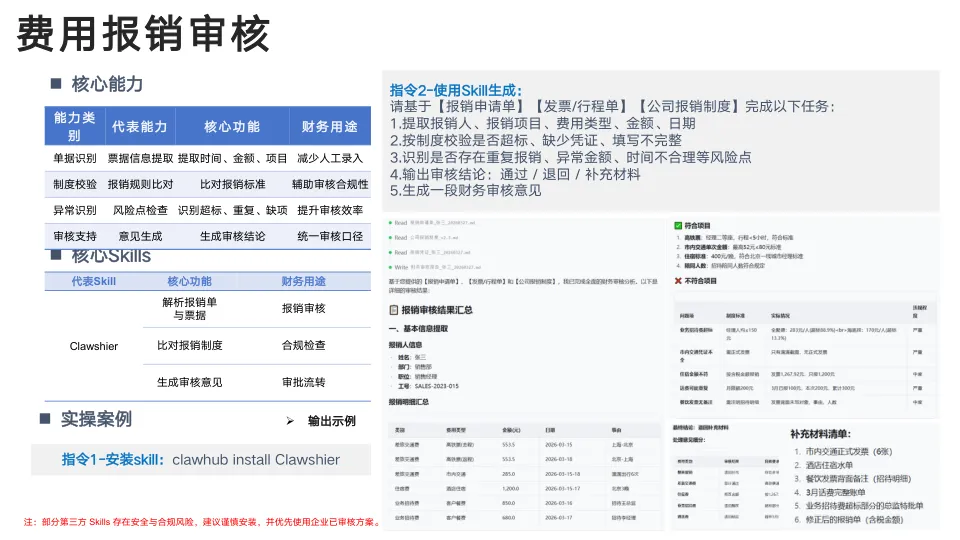
Task: Click the 提取时间、金额、项目 cell
Action: pyautogui.click(x=233, y=159)
